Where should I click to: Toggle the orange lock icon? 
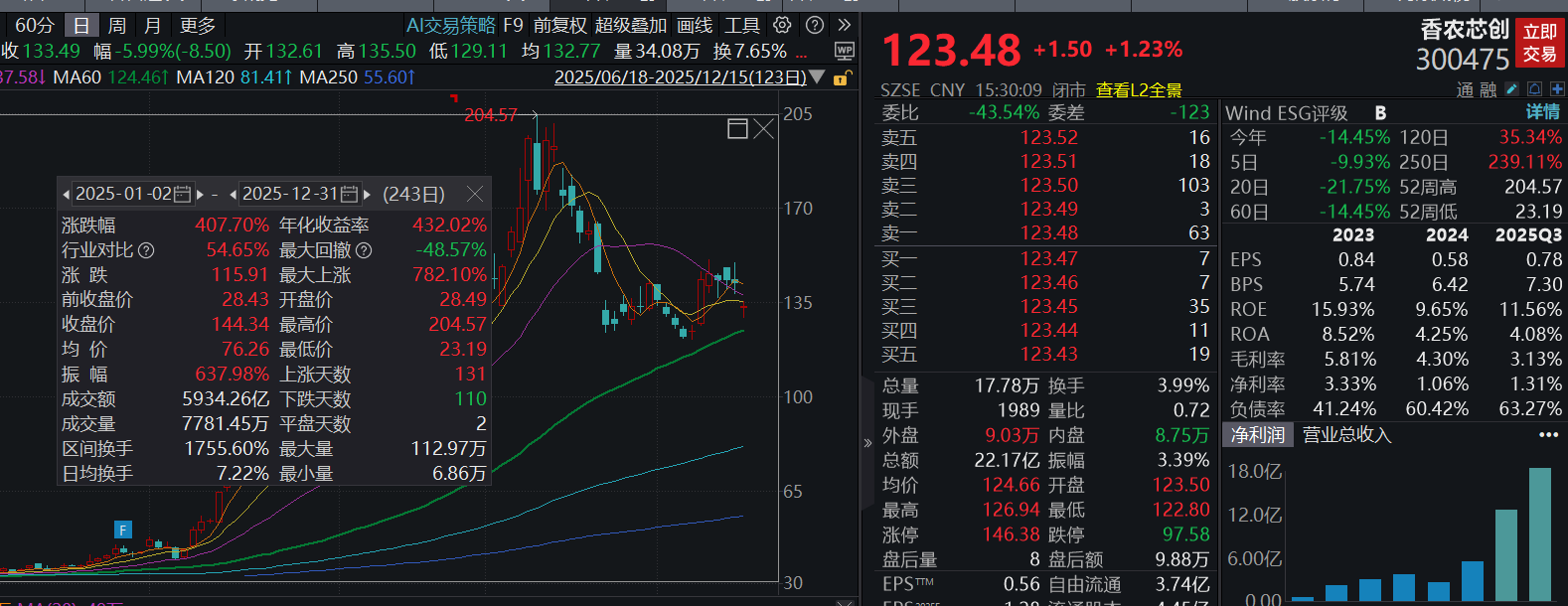(842, 77)
